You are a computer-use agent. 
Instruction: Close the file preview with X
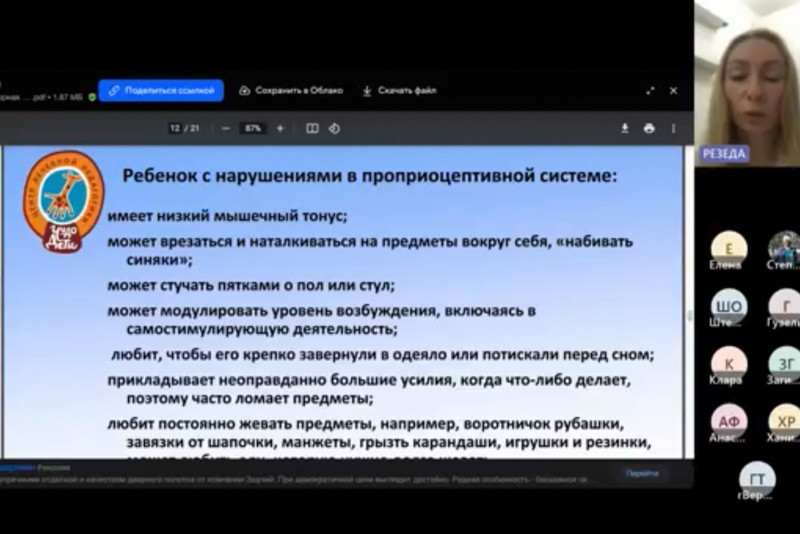[x=673, y=90]
